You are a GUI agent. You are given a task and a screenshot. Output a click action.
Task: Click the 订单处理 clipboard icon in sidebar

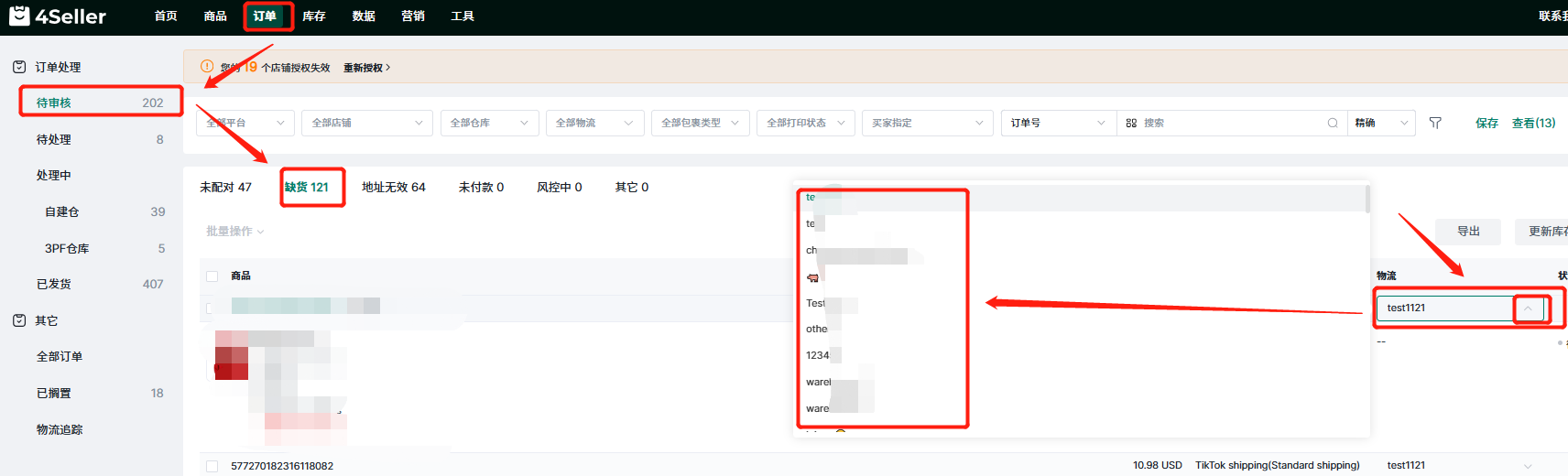19,67
